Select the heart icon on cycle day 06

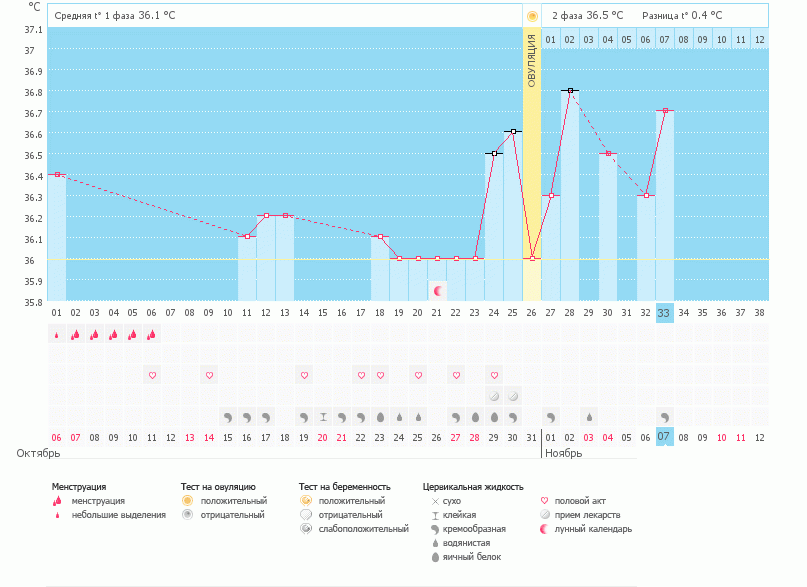coord(152,376)
